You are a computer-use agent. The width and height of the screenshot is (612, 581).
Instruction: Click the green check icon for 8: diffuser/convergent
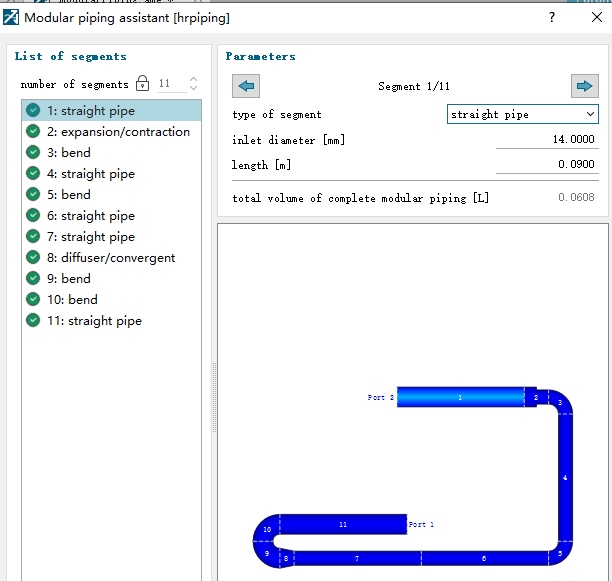point(33,258)
